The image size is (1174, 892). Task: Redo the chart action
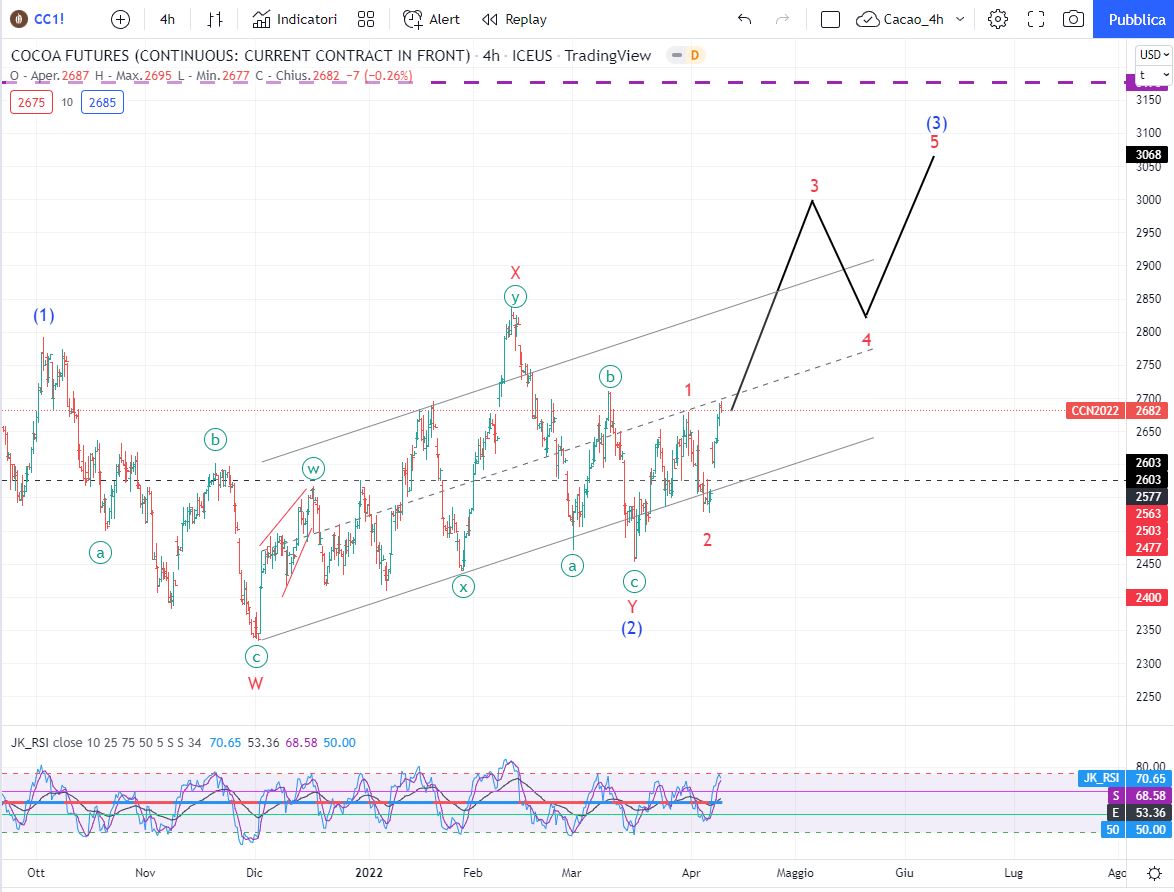coord(782,19)
